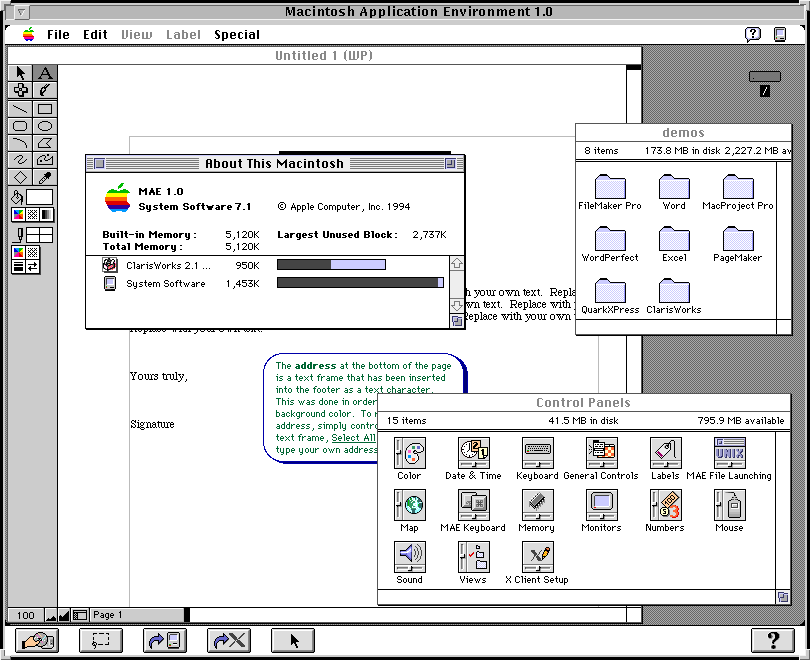Select the rectangle tool

45,109
